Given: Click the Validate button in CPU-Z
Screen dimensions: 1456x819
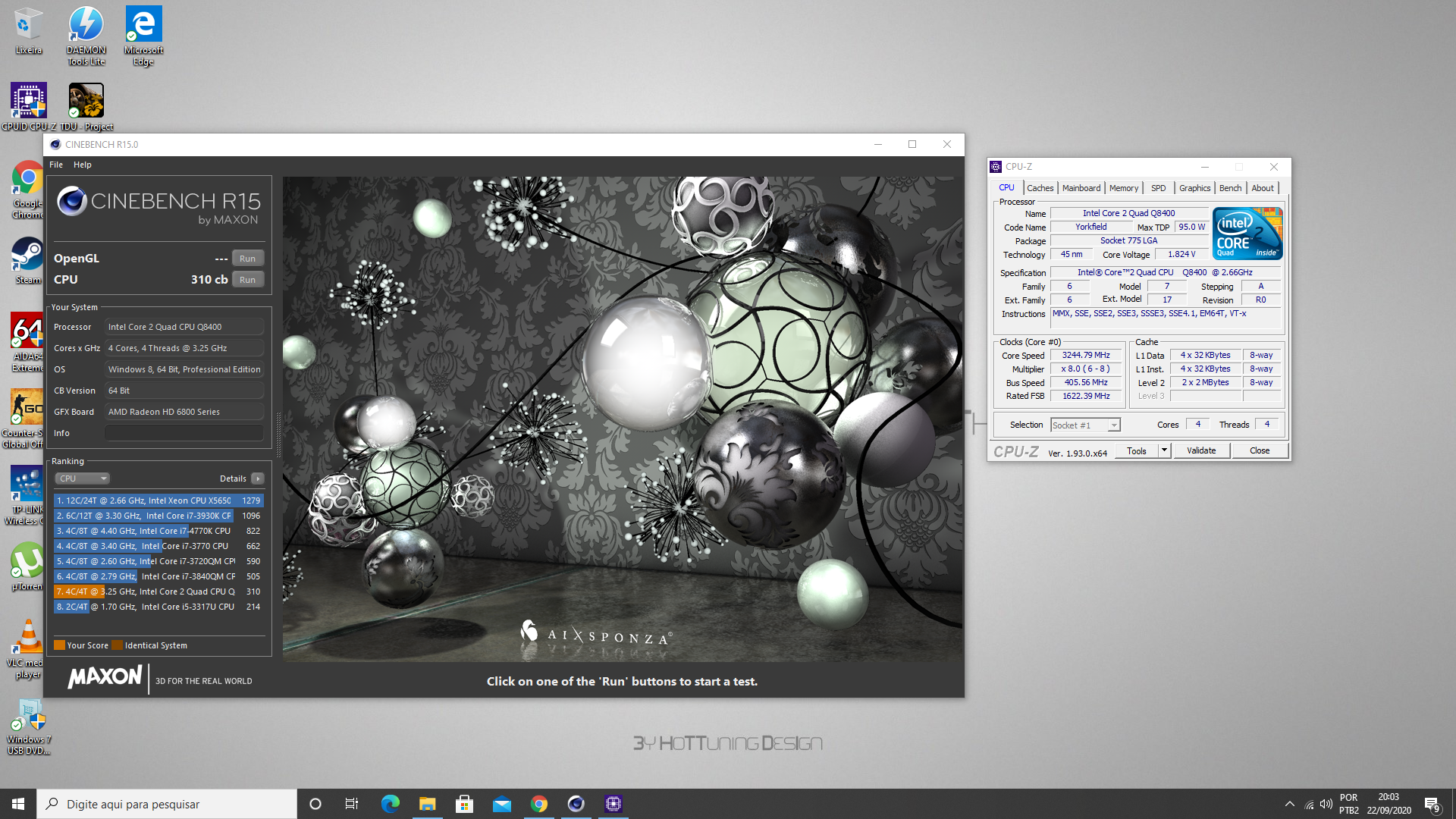Looking at the screenshot, I should pos(1201,451).
